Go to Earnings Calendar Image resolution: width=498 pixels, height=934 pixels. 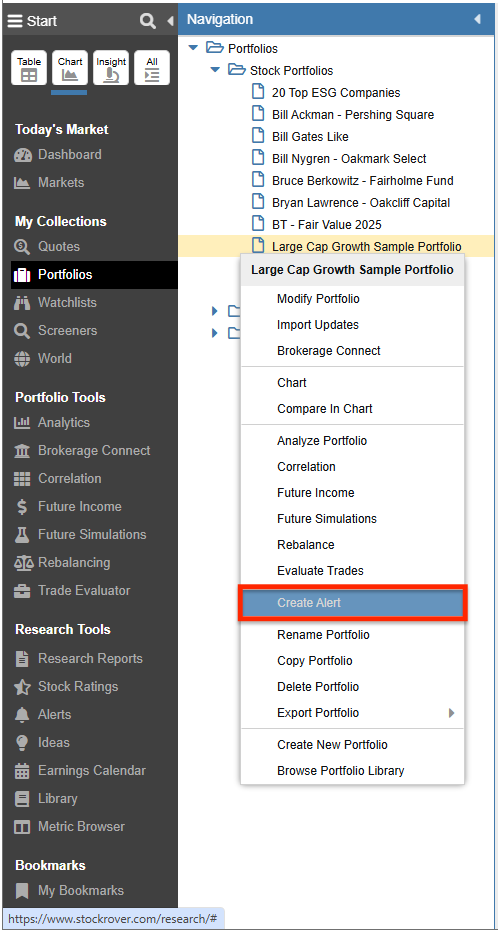pos(92,771)
